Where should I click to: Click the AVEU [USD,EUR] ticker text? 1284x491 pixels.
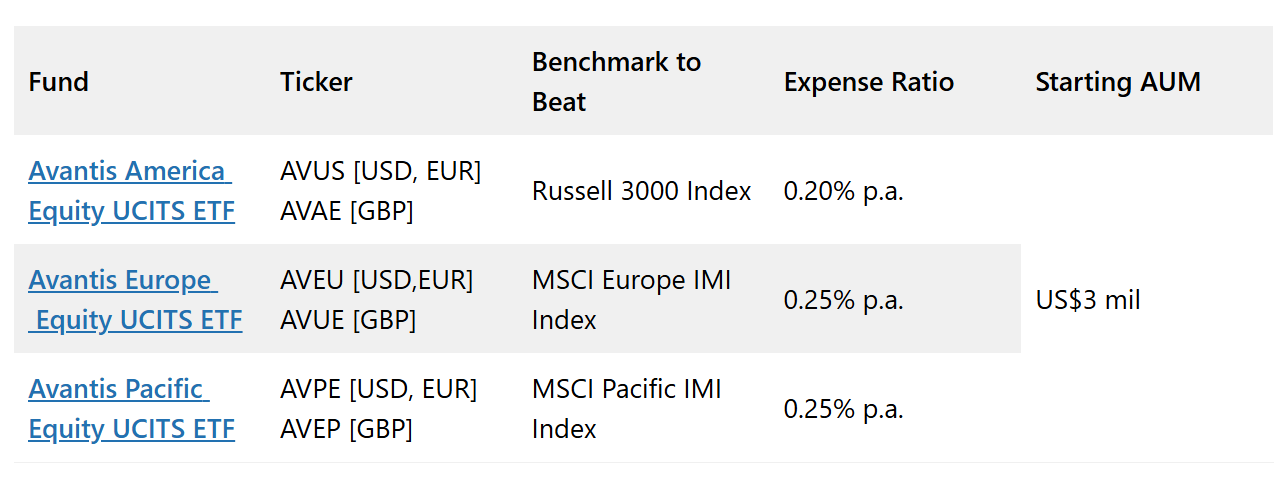(376, 280)
